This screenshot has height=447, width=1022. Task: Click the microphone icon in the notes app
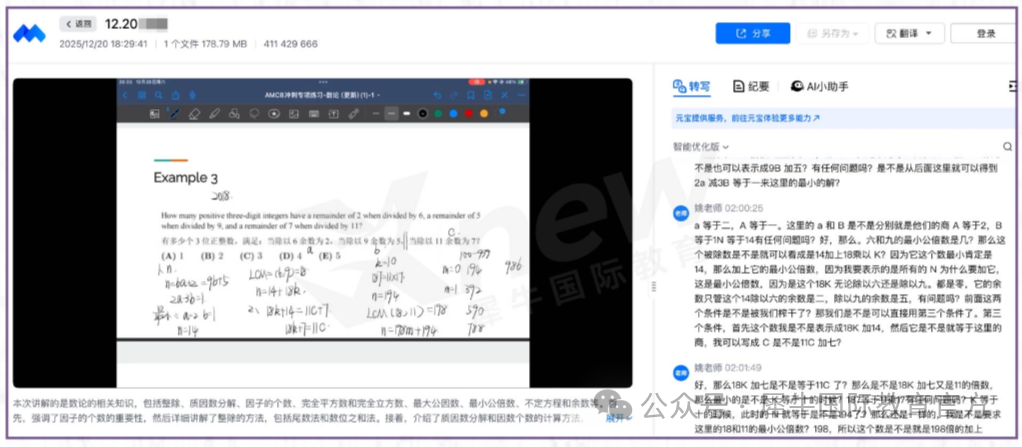(x=192, y=95)
